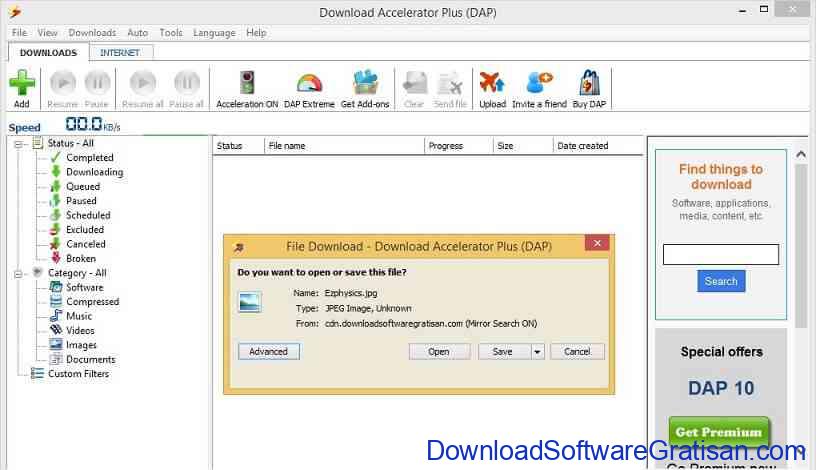
Task: Select the Completed status filter
Action: (90, 157)
